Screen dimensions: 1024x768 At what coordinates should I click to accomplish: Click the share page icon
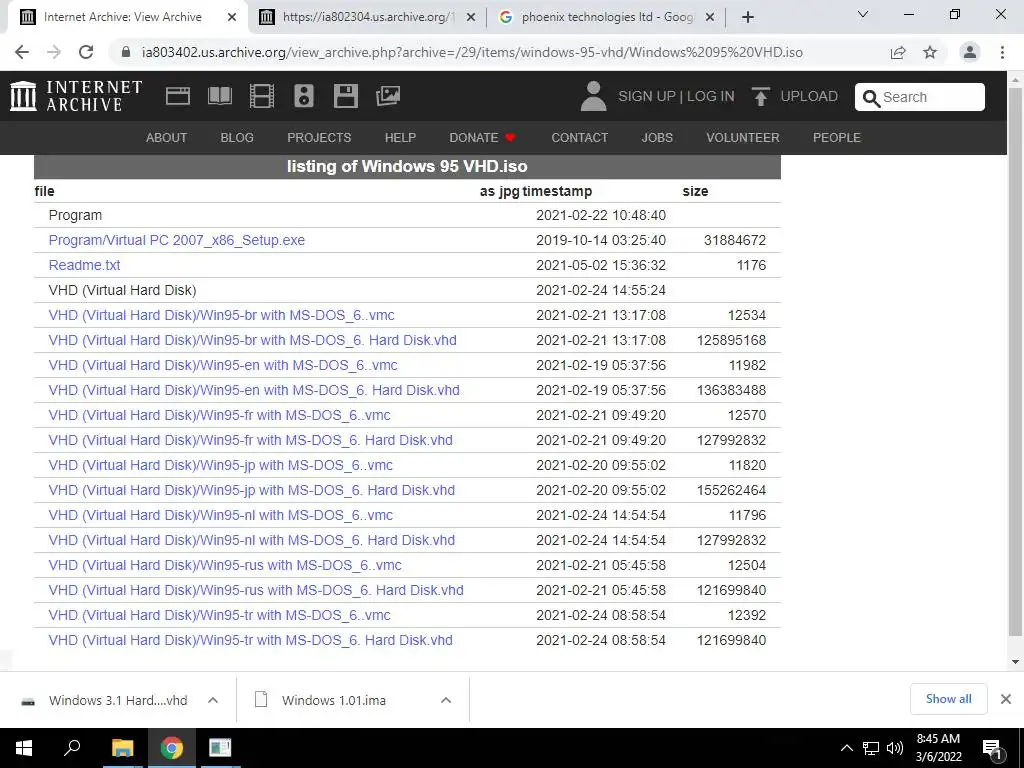[x=898, y=52]
